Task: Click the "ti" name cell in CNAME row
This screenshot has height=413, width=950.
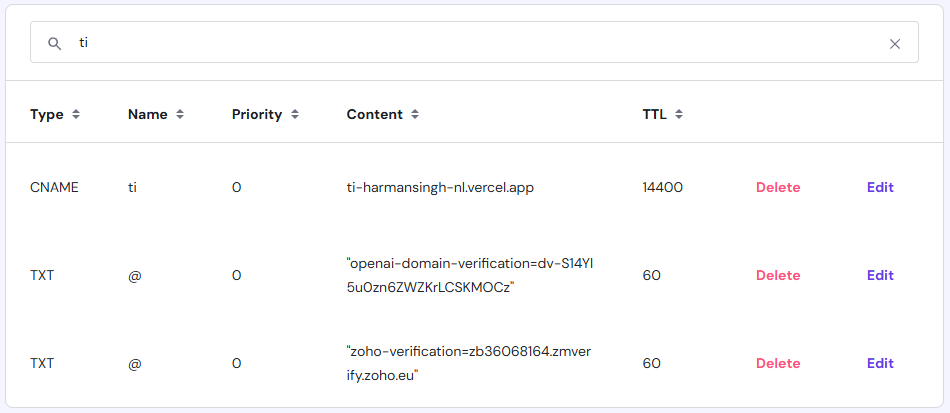Action: [x=132, y=188]
